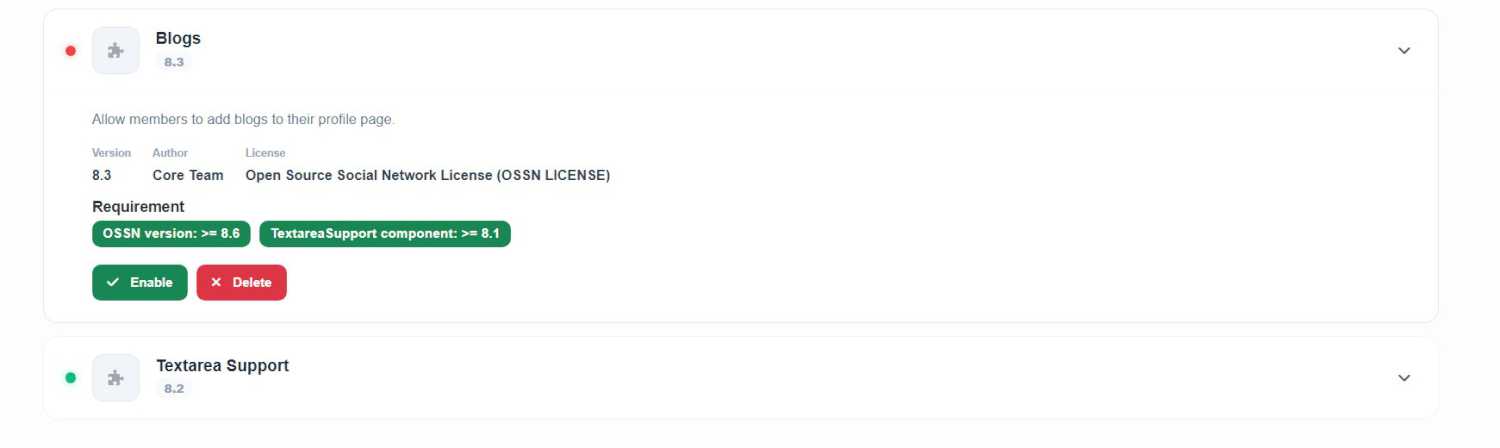
Task: Collapse the Blogs component panel chevron
Action: [x=1404, y=51]
